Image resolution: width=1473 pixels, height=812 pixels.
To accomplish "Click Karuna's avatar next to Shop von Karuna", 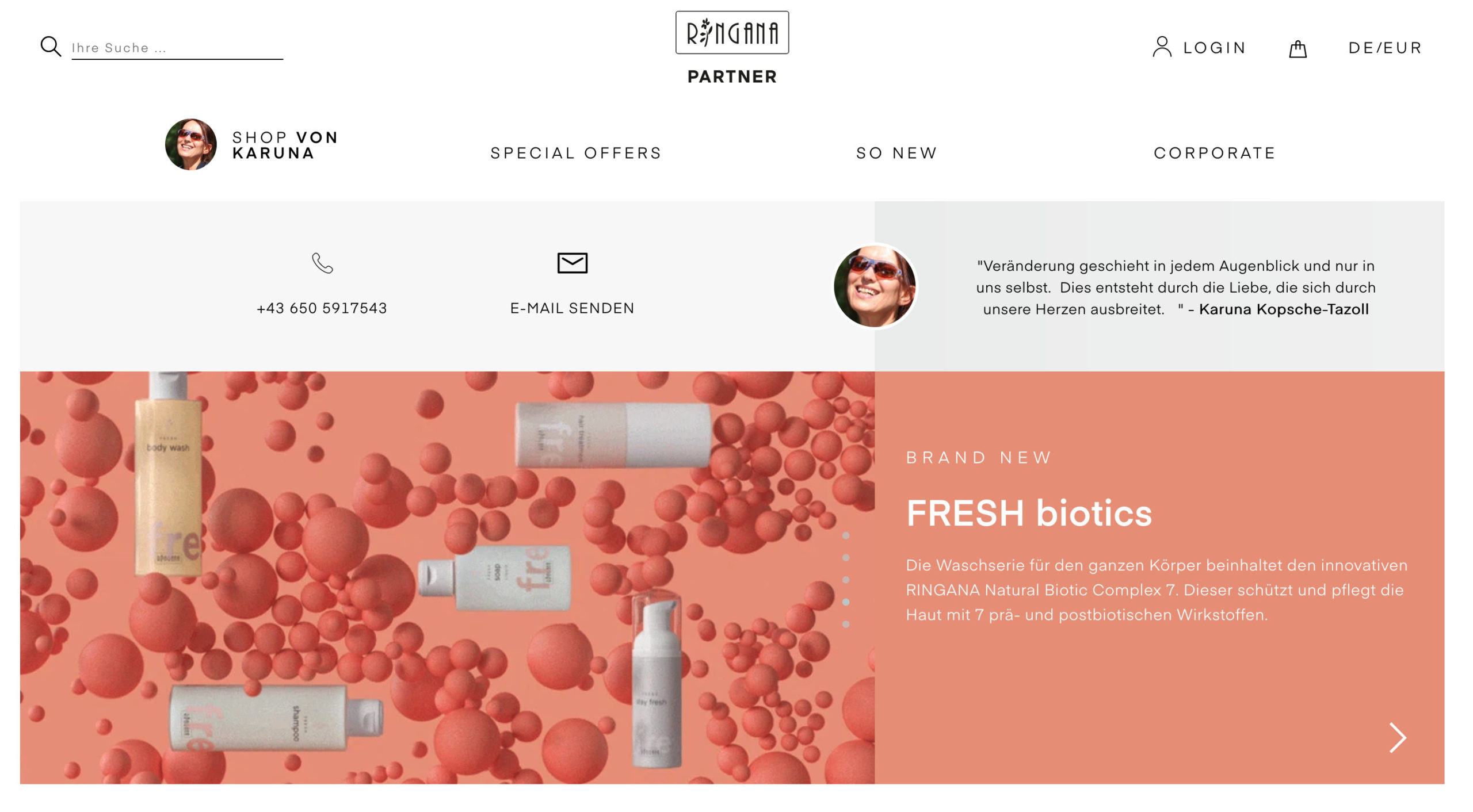I will [191, 144].
